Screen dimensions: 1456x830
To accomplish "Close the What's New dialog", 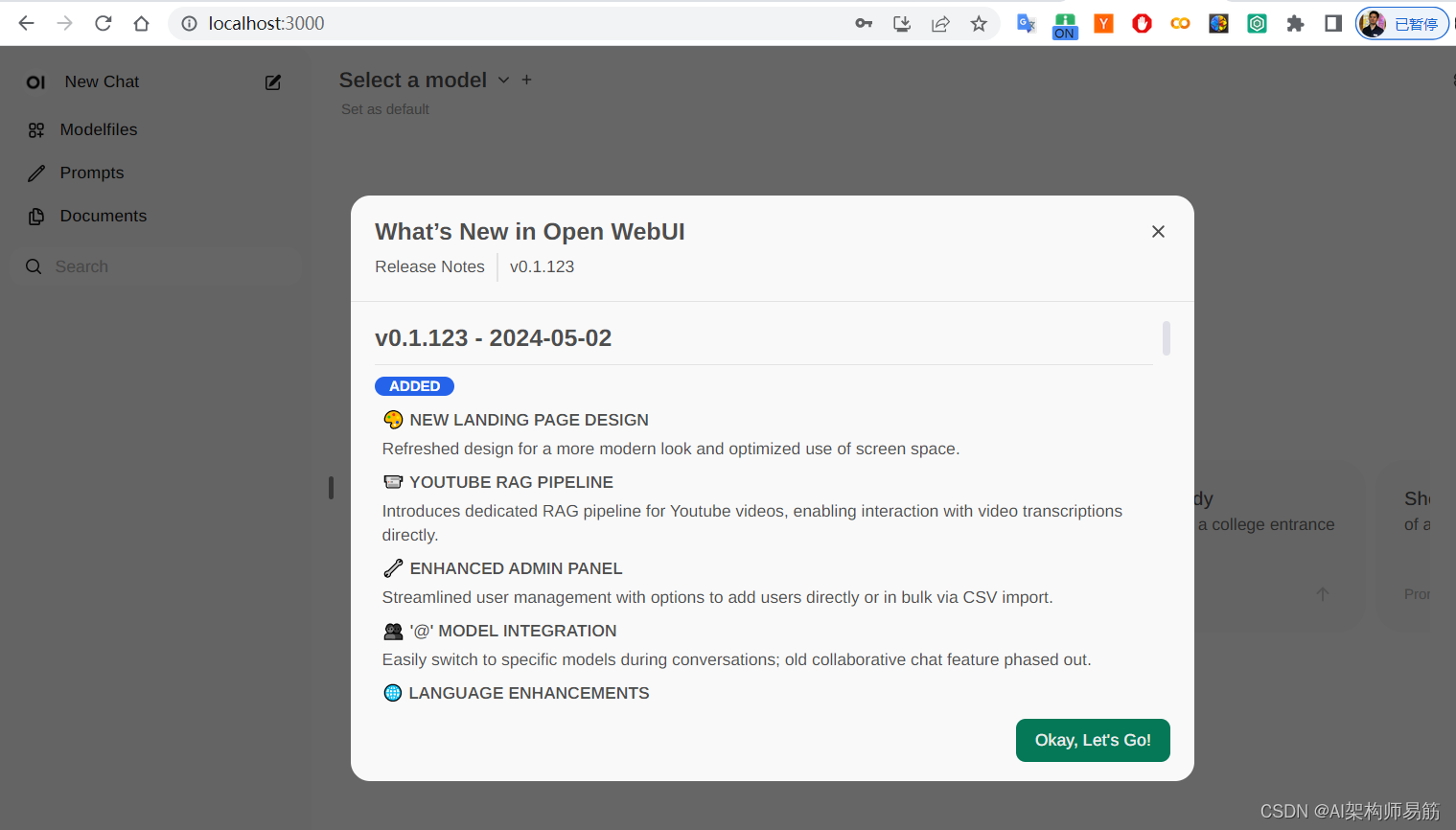I will tap(1158, 231).
